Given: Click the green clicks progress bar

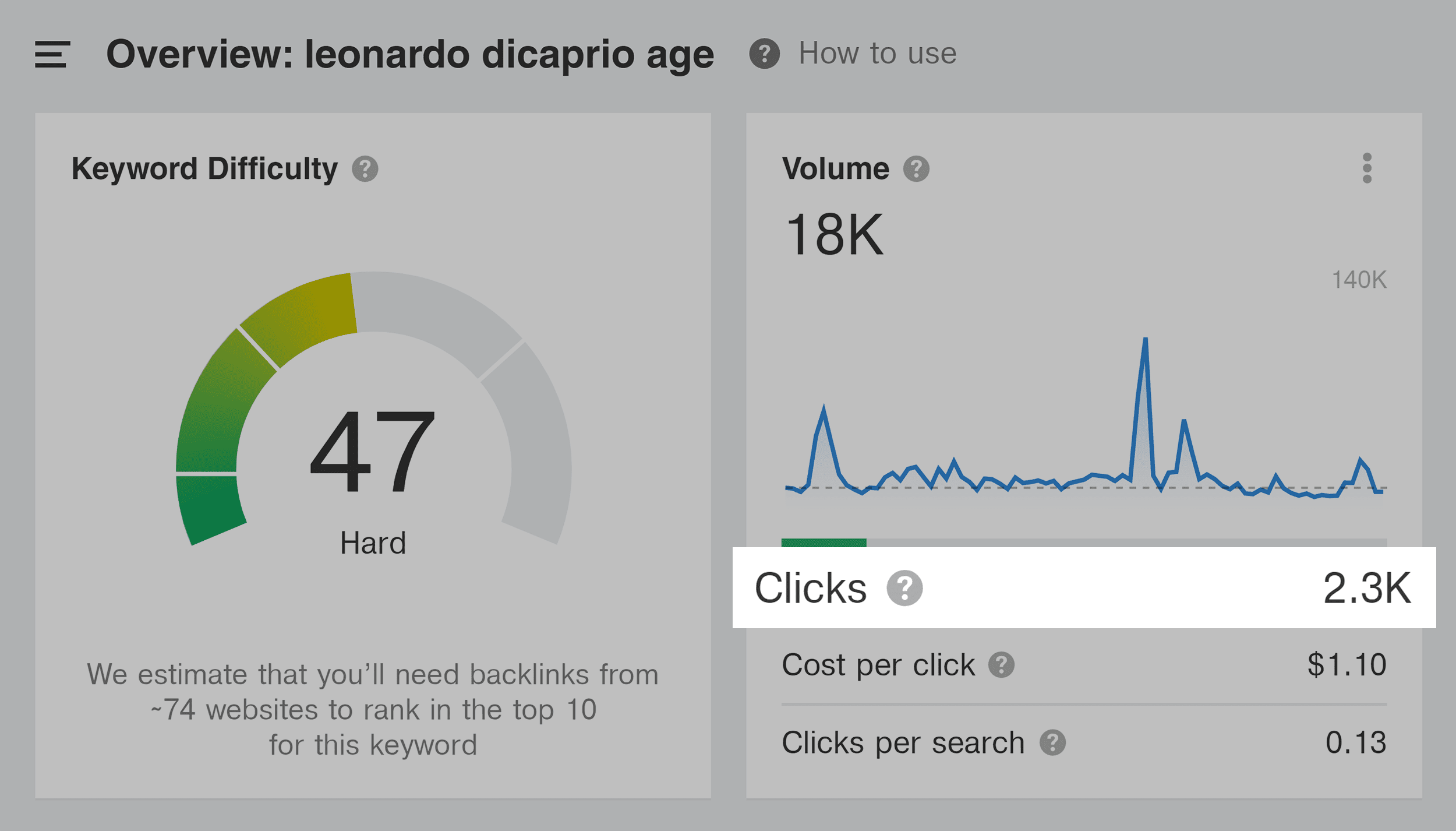Looking at the screenshot, I should [824, 543].
